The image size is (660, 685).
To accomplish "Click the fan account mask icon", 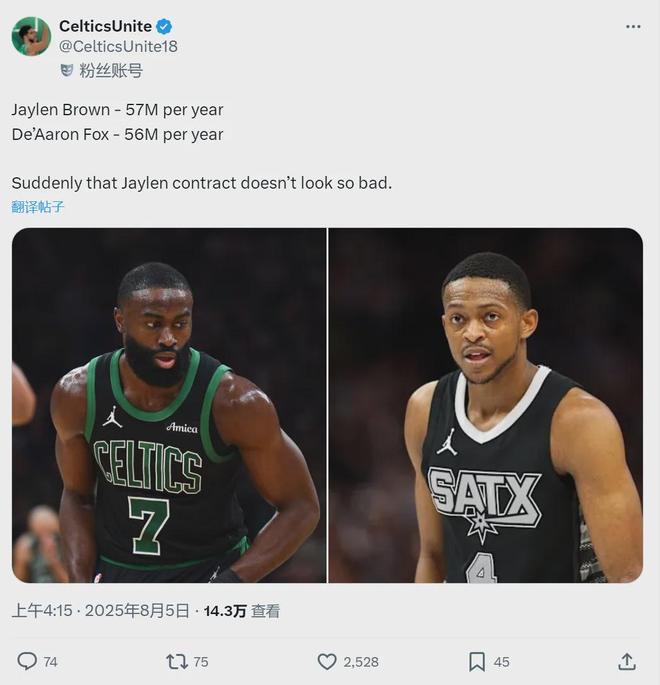I will (x=66, y=70).
